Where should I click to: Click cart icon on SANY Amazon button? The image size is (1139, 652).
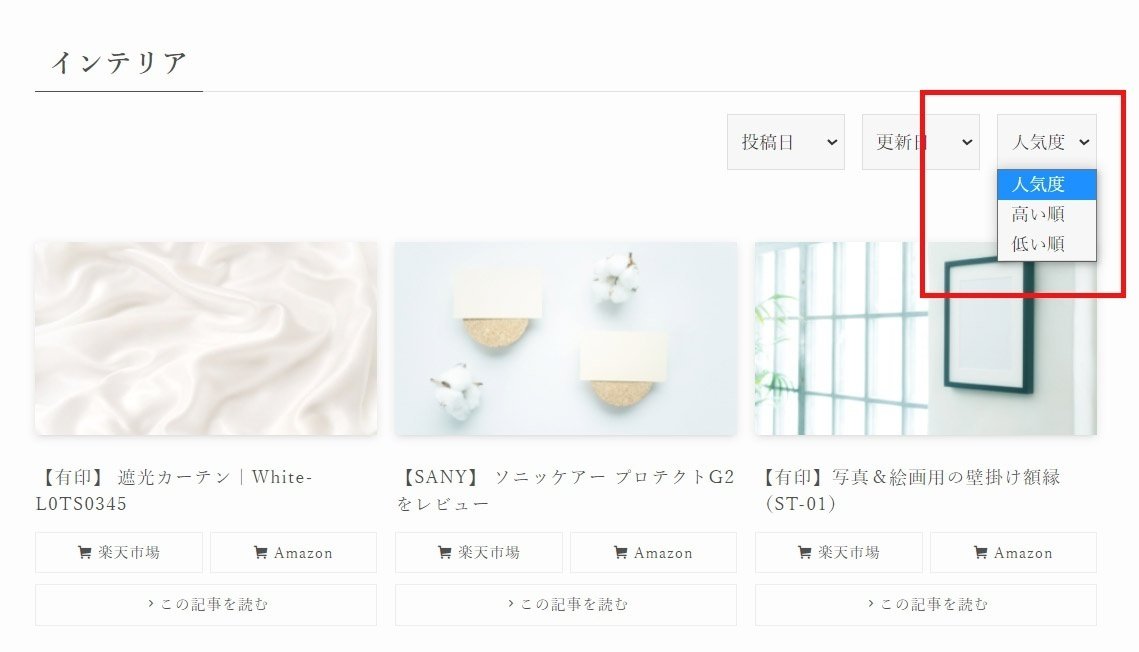(620, 553)
